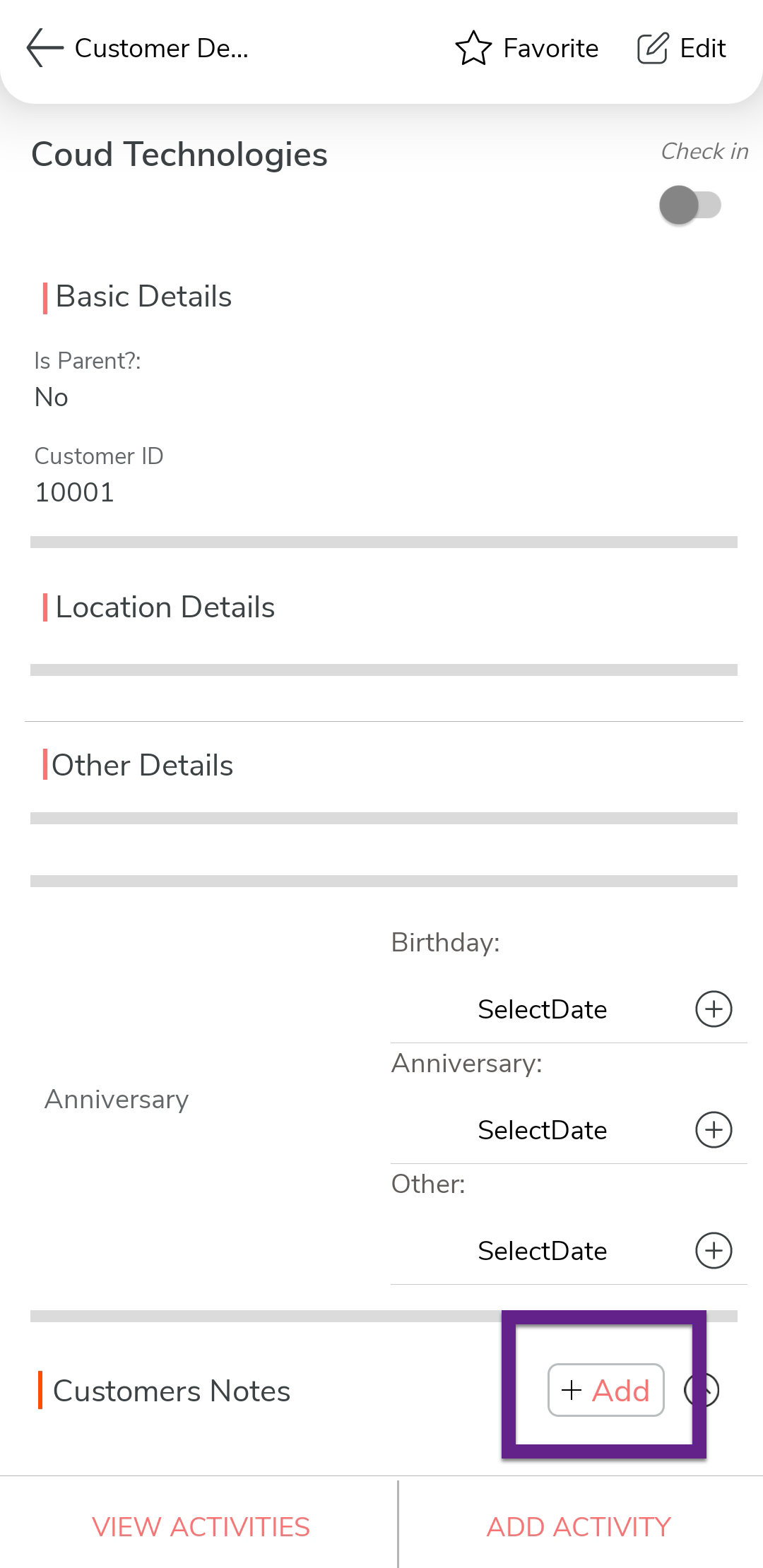The width and height of the screenshot is (763, 1568).
Task: Tap the Edit pencil icon
Action: point(652,48)
